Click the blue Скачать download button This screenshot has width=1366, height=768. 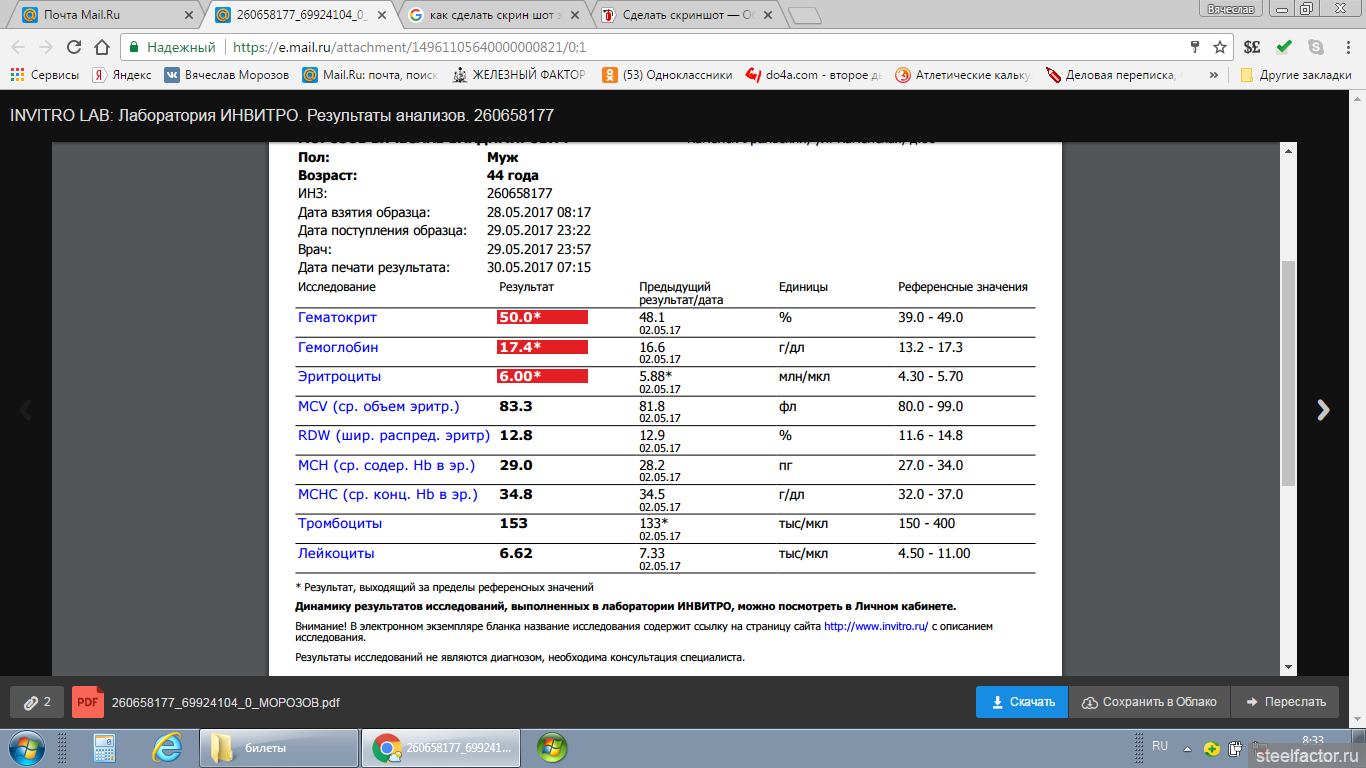click(1022, 702)
